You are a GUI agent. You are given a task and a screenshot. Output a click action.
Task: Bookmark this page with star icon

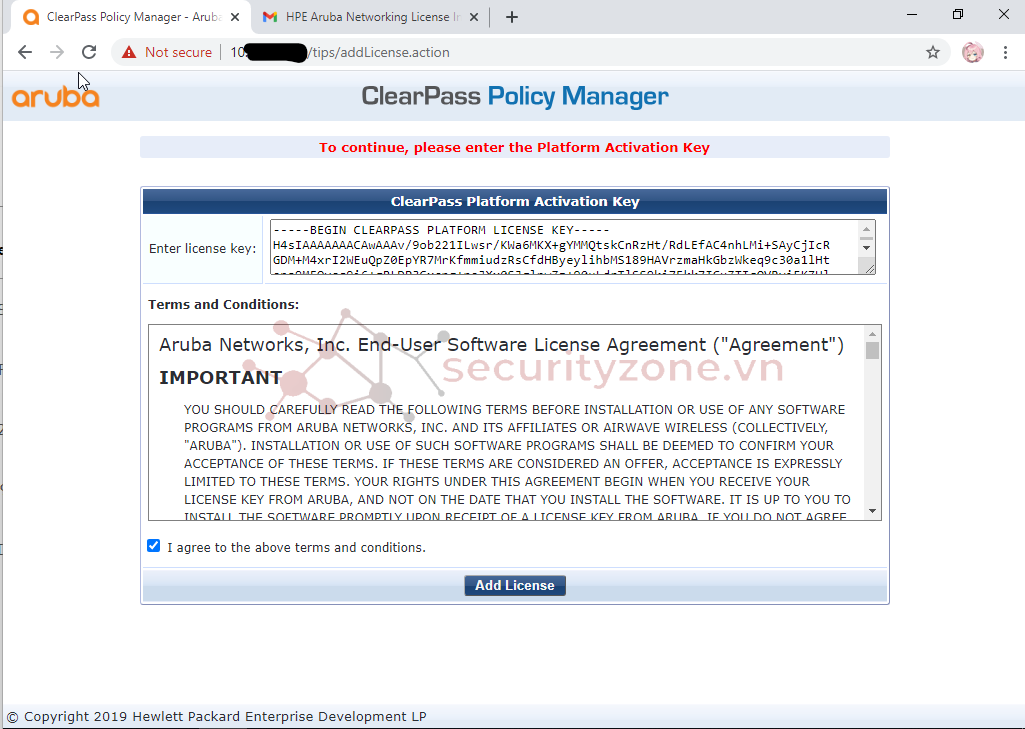coord(933,52)
